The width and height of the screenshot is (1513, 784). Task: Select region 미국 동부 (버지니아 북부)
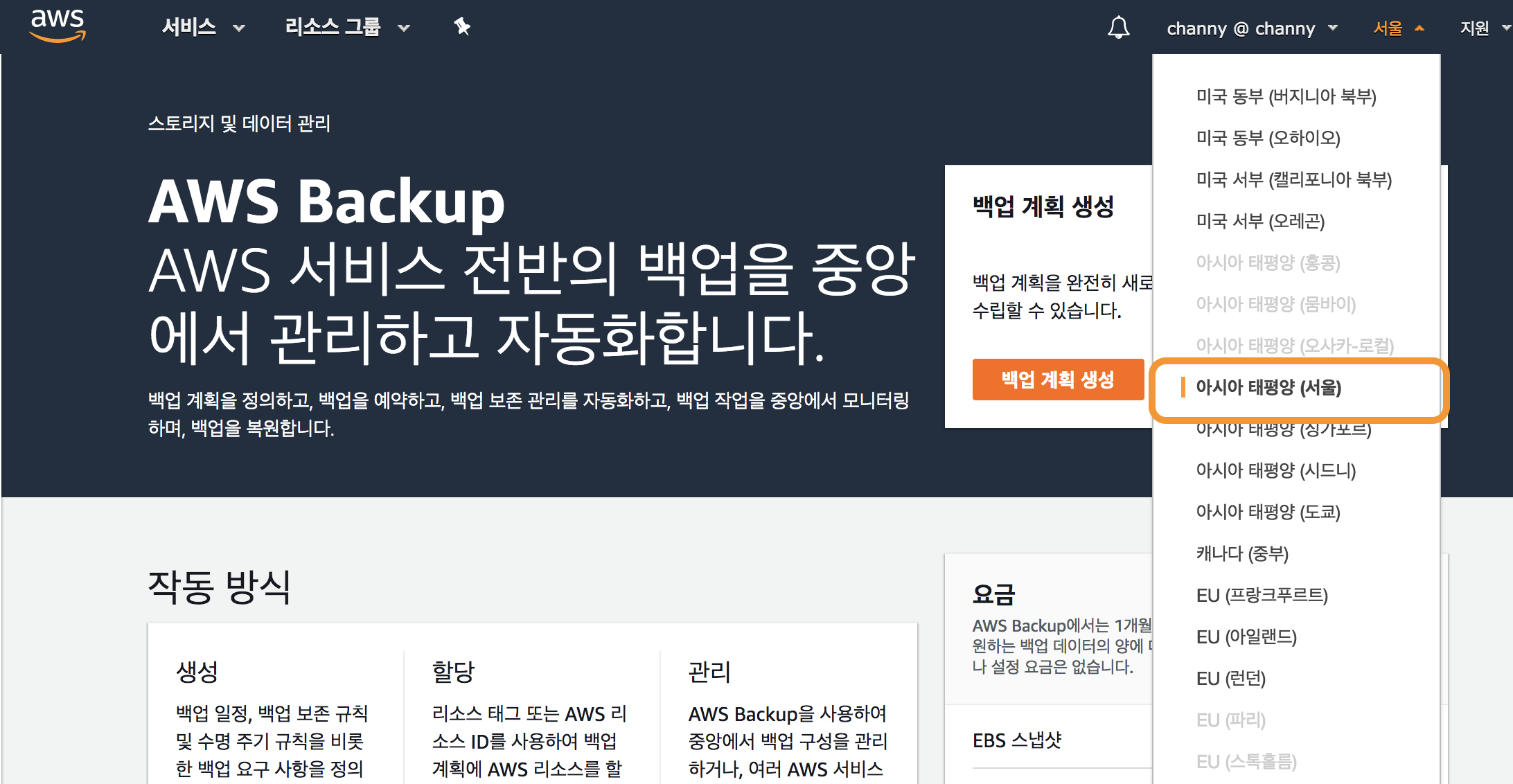(x=1286, y=96)
